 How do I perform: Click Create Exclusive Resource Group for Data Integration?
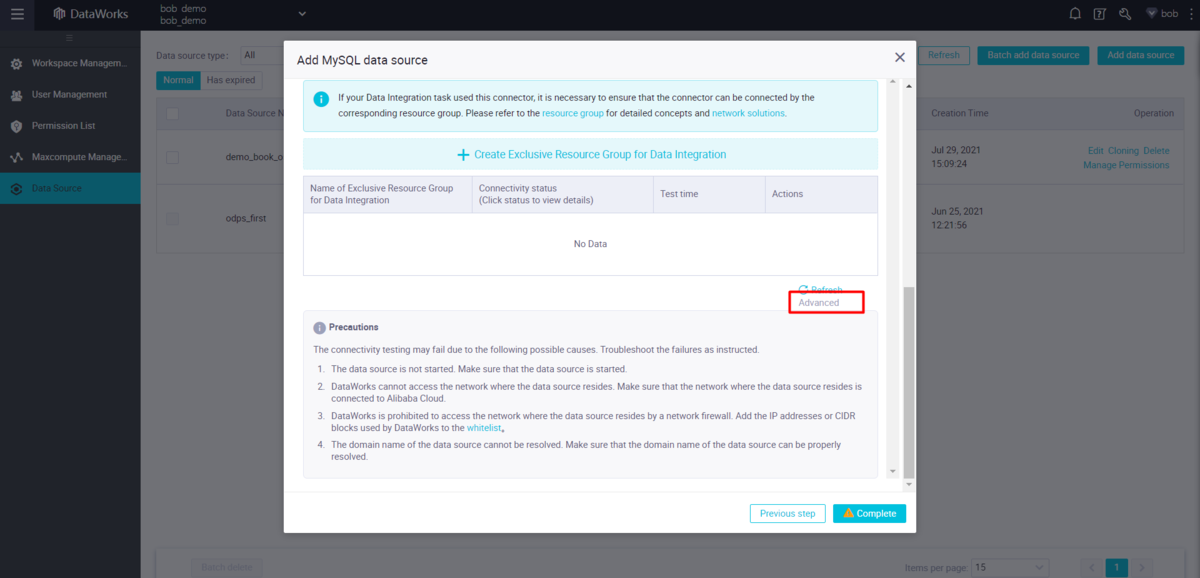[x=590, y=155]
